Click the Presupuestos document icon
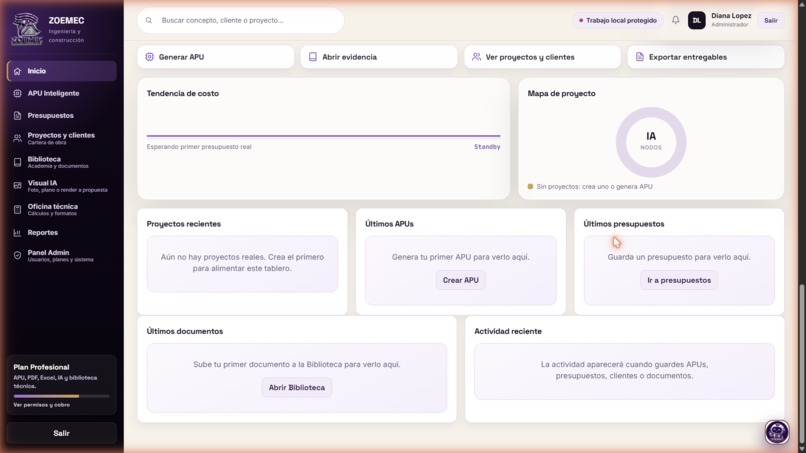Image resolution: width=806 pixels, height=453 pixels. coord(17,116)
